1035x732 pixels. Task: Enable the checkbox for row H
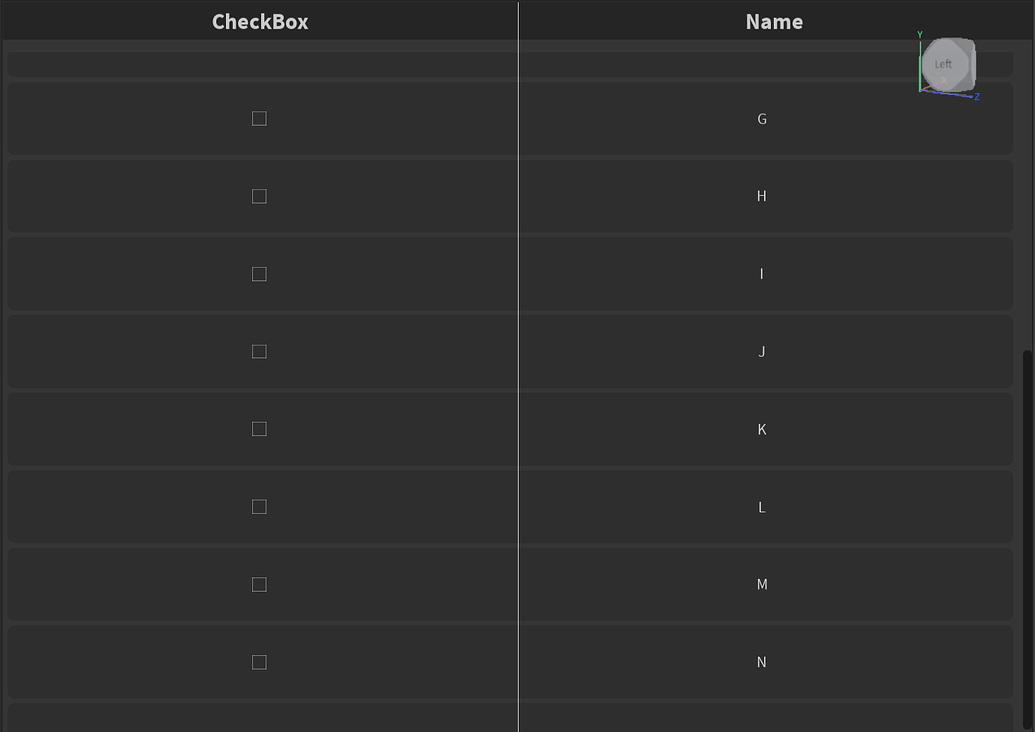coord(259,196)
